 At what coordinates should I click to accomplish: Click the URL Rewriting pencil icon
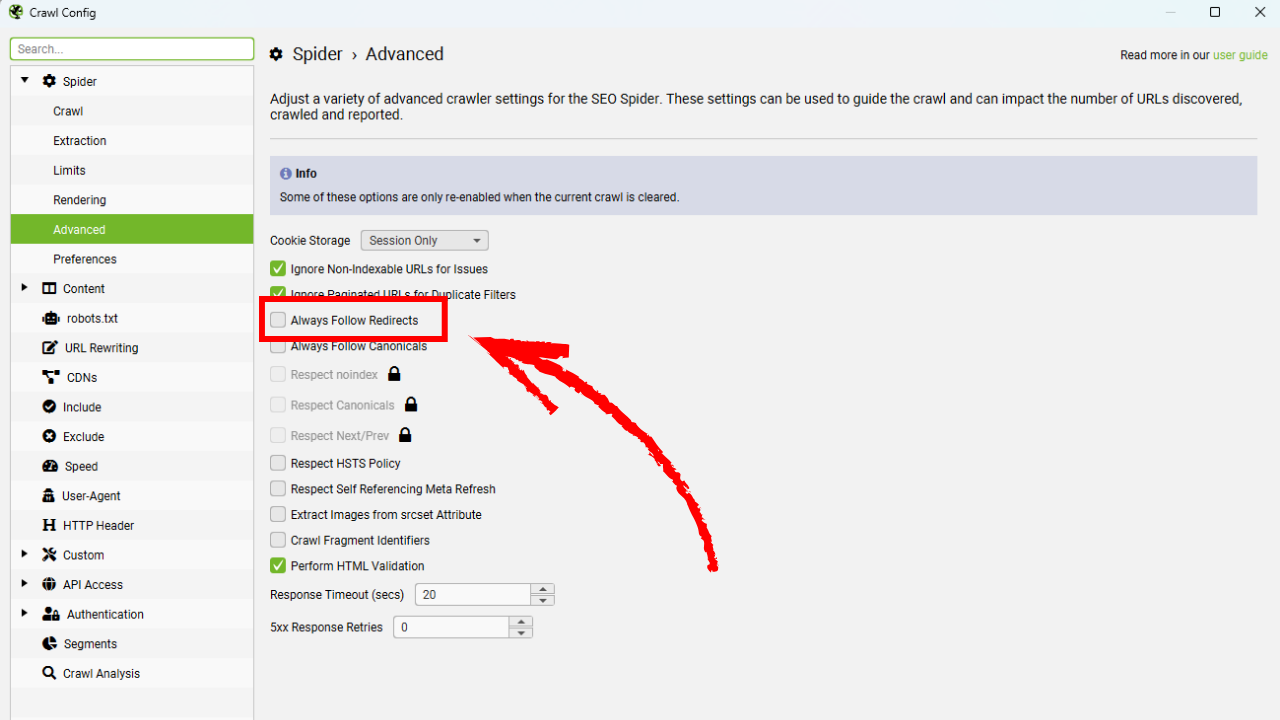(x=50, y=348)
